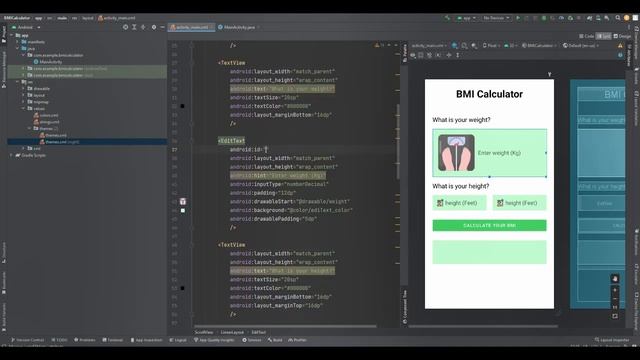Click the Clear constraints icon in design toolbar
Viewport: 640px width, 360px height.
[429, 55]
